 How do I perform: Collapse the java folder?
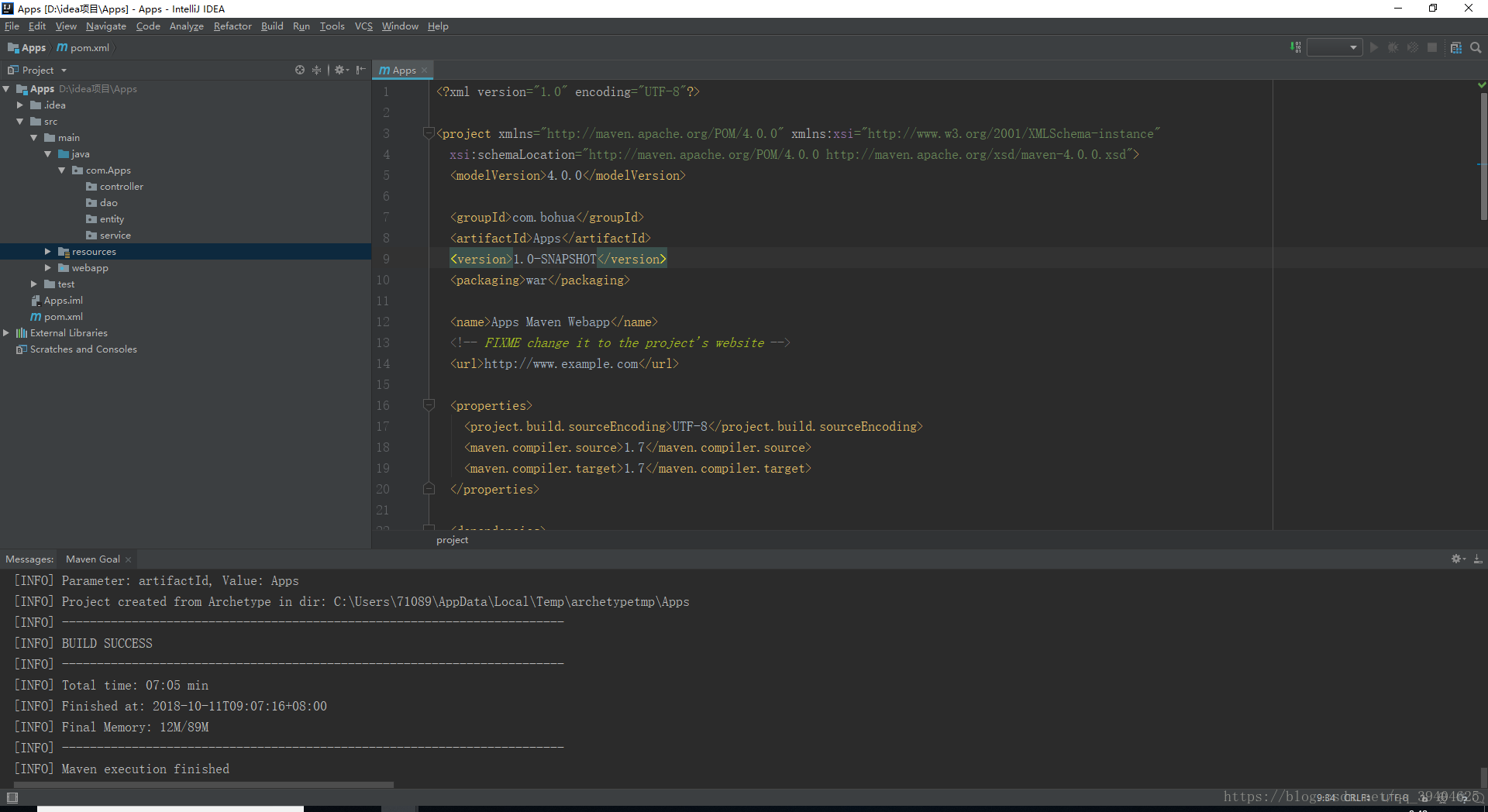[x=48, y=154]
